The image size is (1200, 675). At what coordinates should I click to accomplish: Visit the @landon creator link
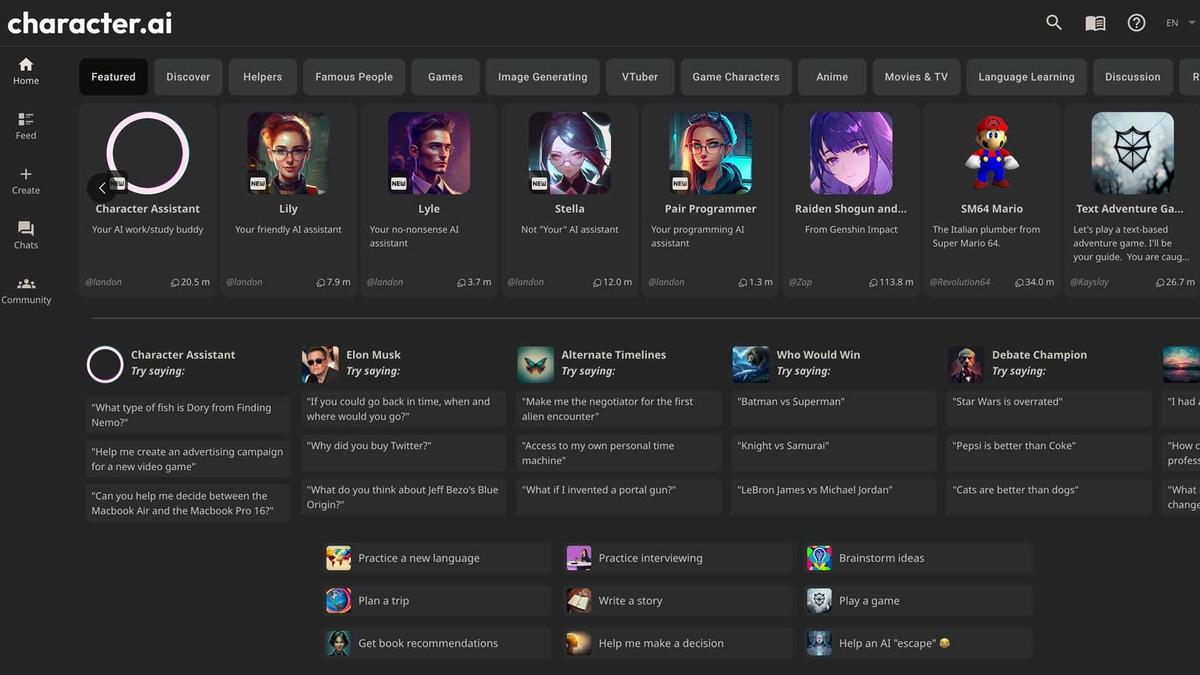(x=103, y=281)
